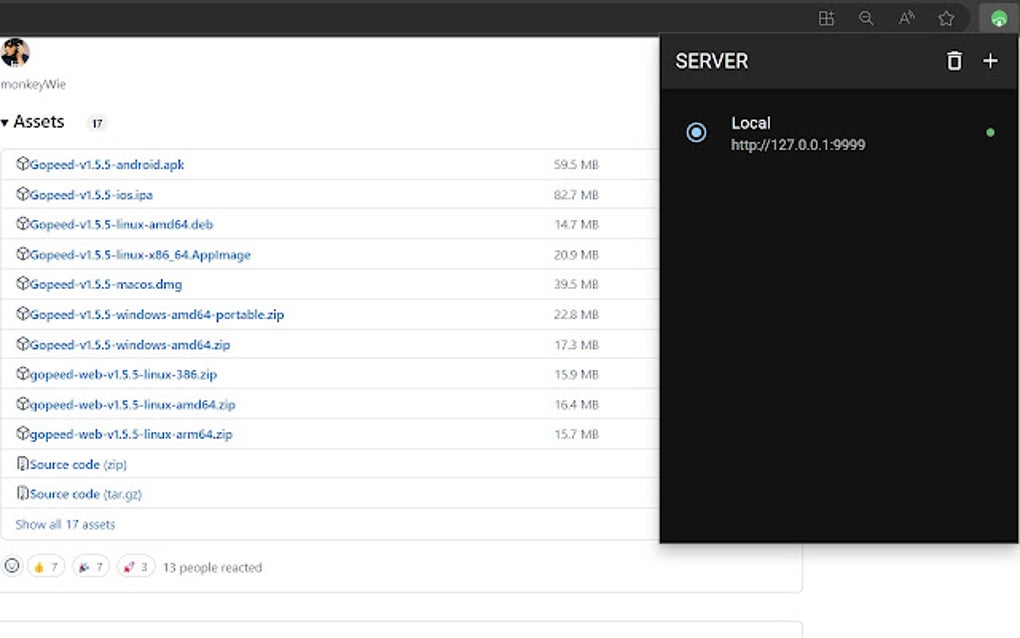Toggle the thumbs up reaction
The height and width of the screenshot is (638, 1020).
click(x=46, y=567)
